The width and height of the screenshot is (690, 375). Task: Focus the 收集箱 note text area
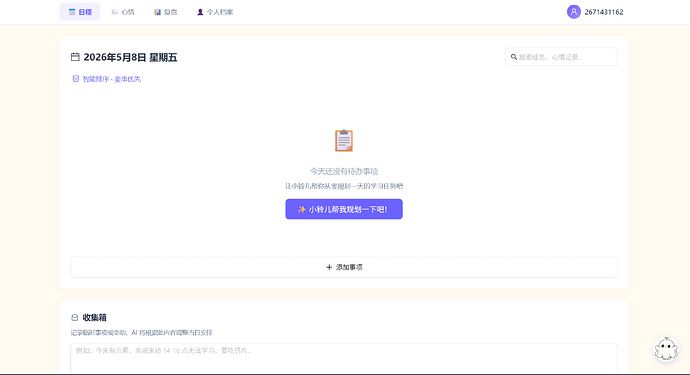[344, 359]
